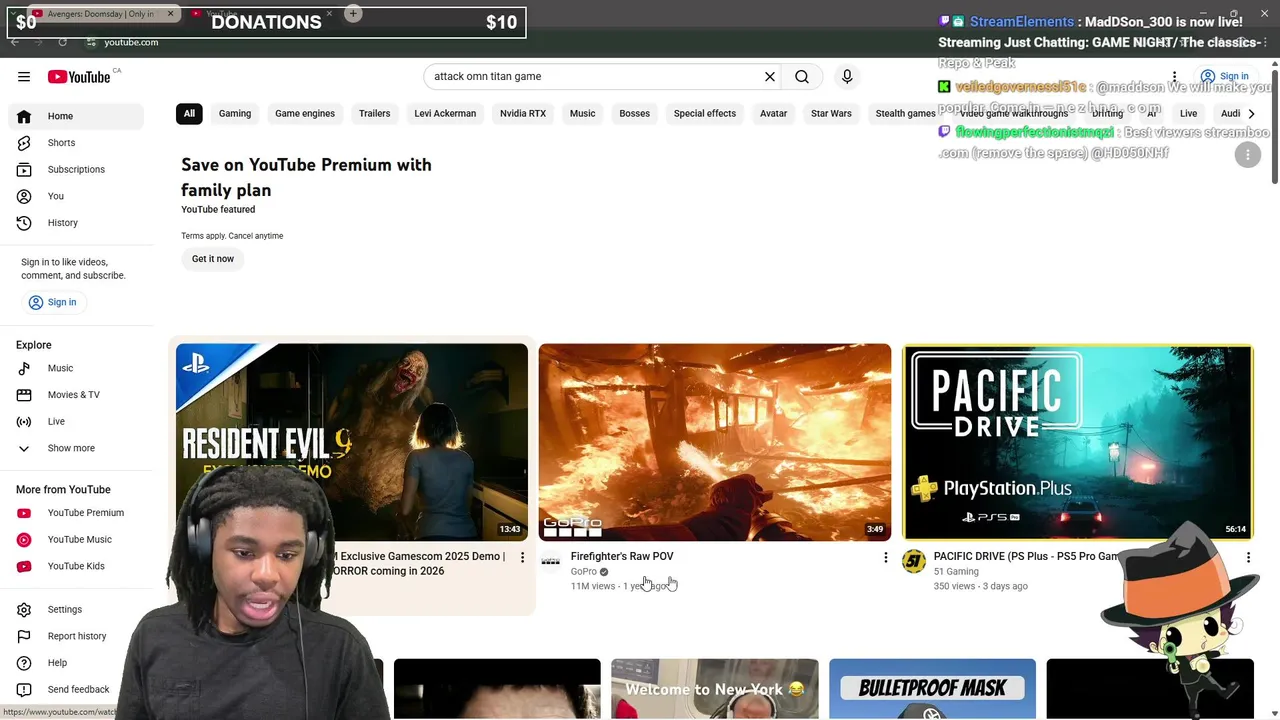Click the magnifier search button
The width and height of the screenshot is (1280, 720).
[802, 77]
